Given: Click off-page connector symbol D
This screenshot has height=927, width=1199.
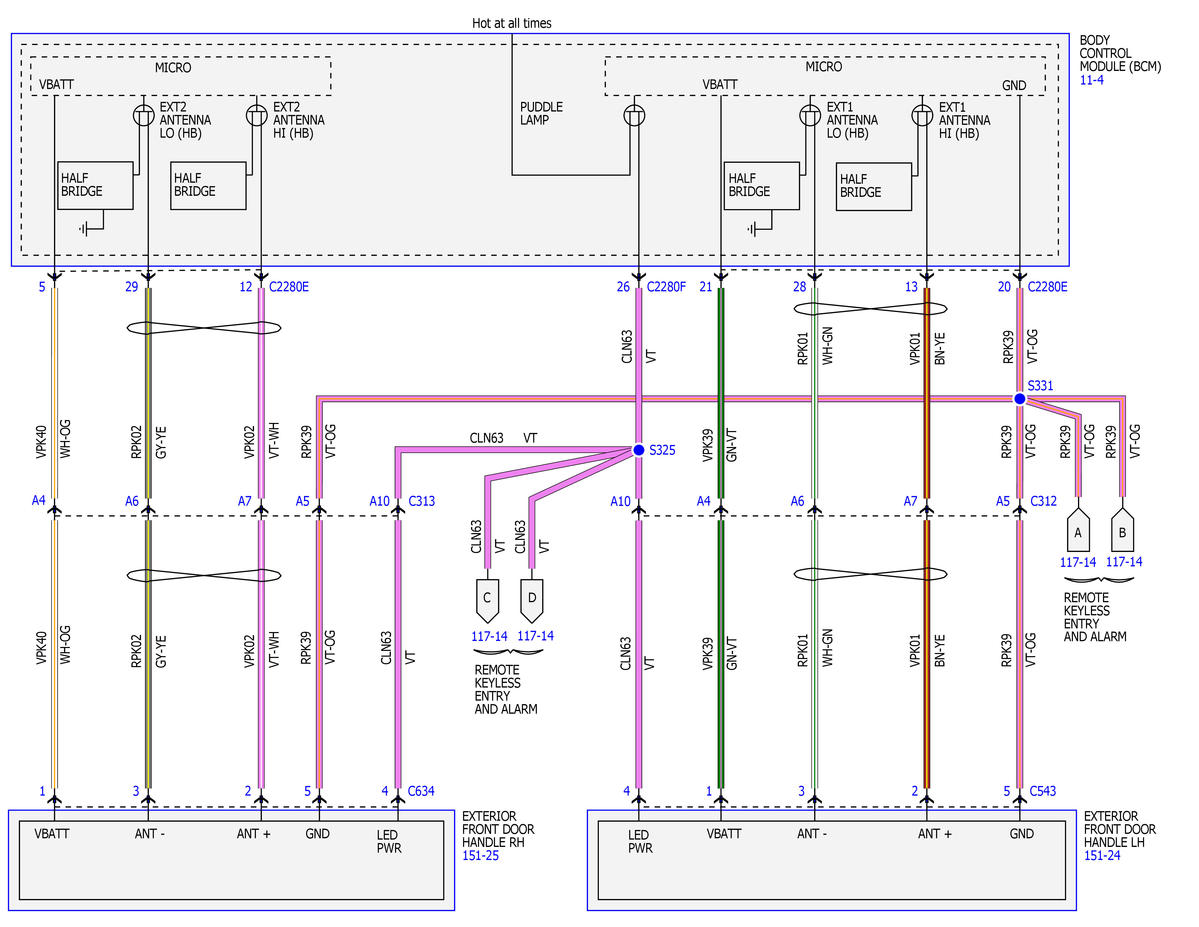Looking at the screenshot, I should click(x=532, y=600).
